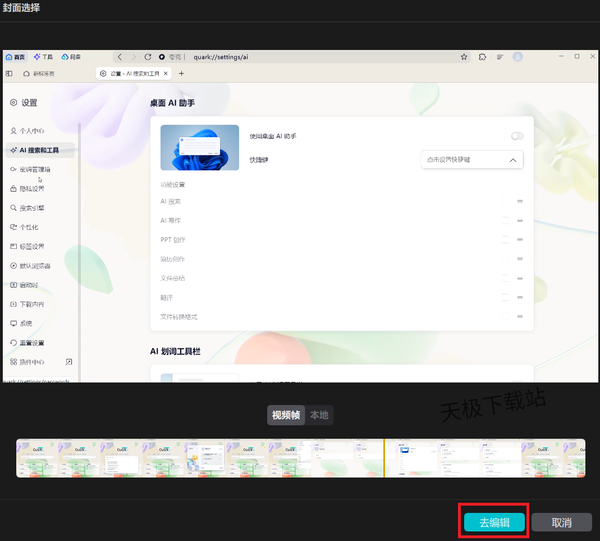
Task: Open 个人中心 in settings sidebar
Action: pos(30,131)
